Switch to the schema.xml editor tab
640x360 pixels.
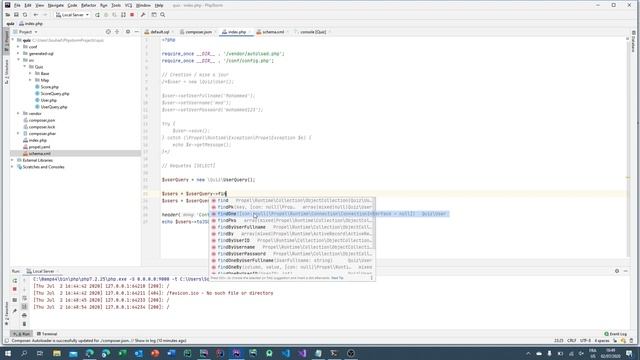272,32
